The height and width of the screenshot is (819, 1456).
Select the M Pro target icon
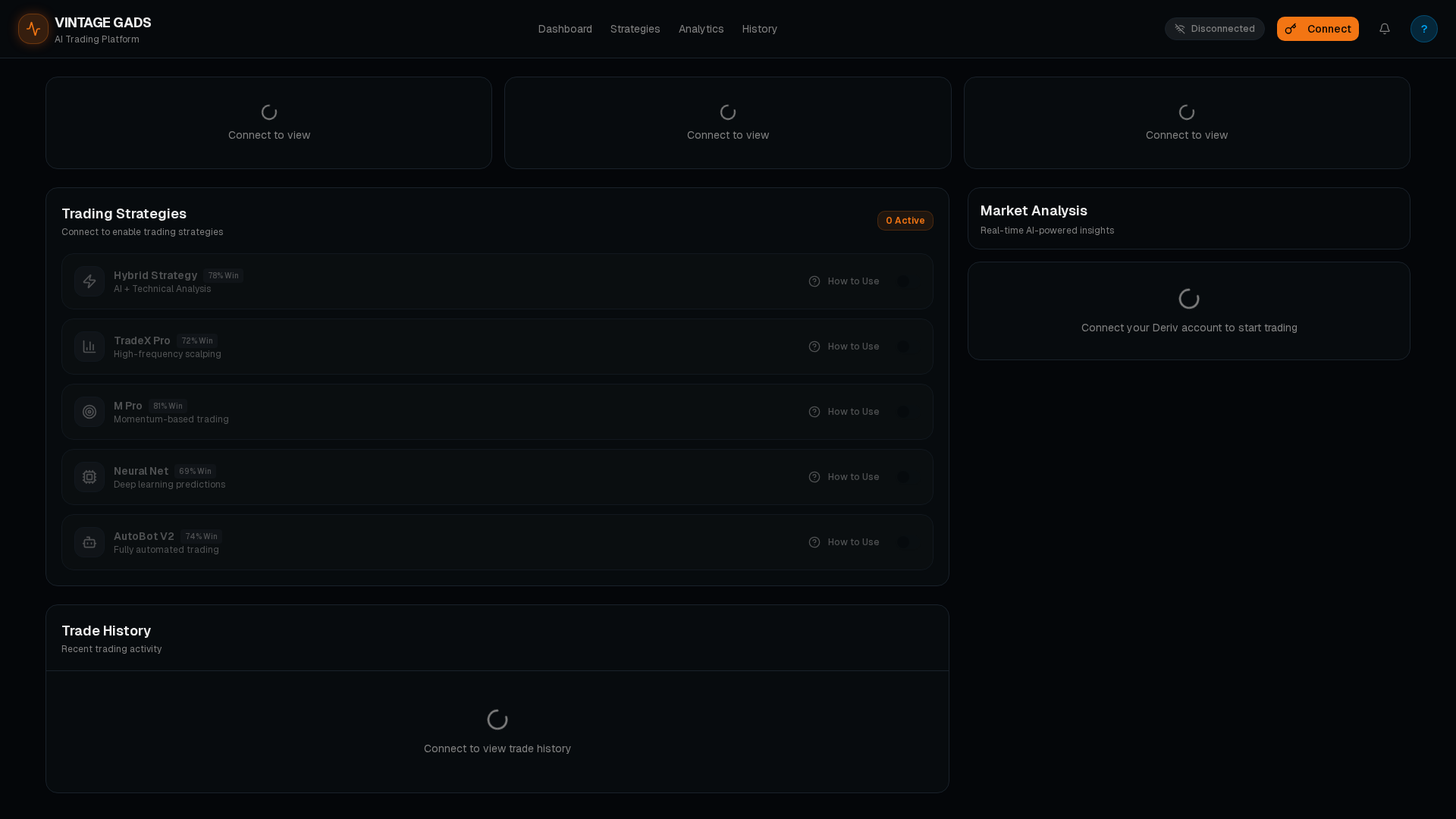[89, 412]
